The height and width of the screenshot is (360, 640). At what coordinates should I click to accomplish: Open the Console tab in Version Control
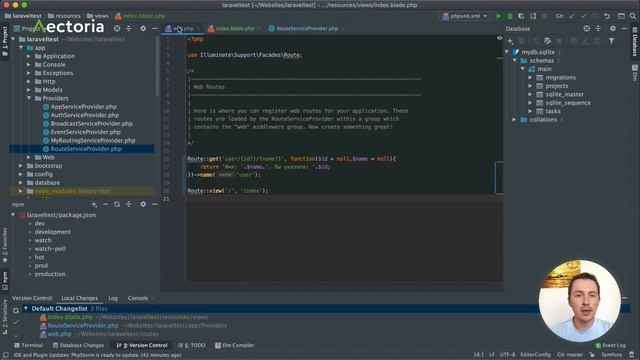coord(138,298)
